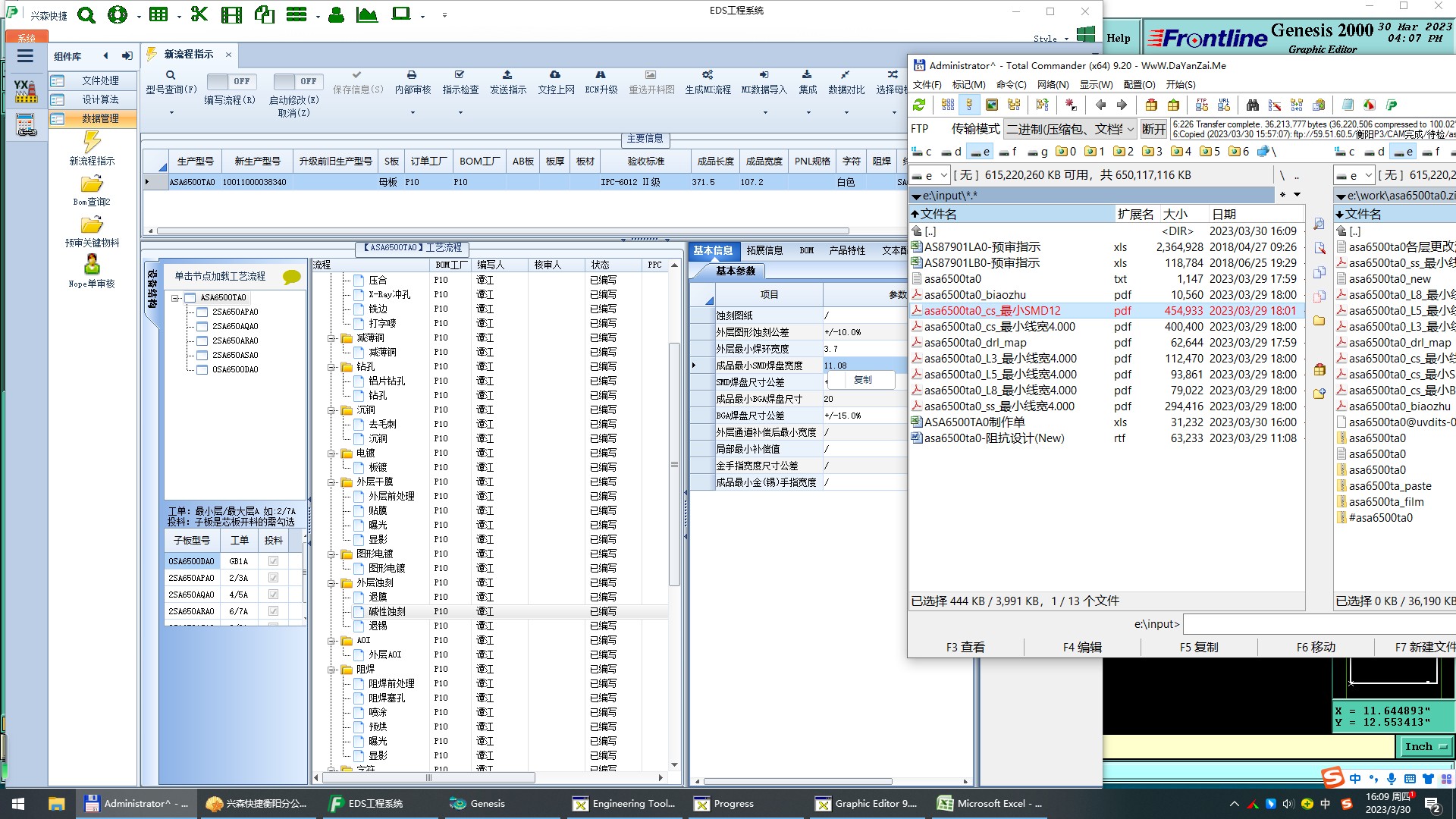Click the 内部审核 printer icon
This screenshot has width=1456, height=819.
pyautogui.click(x=412, y=75)
